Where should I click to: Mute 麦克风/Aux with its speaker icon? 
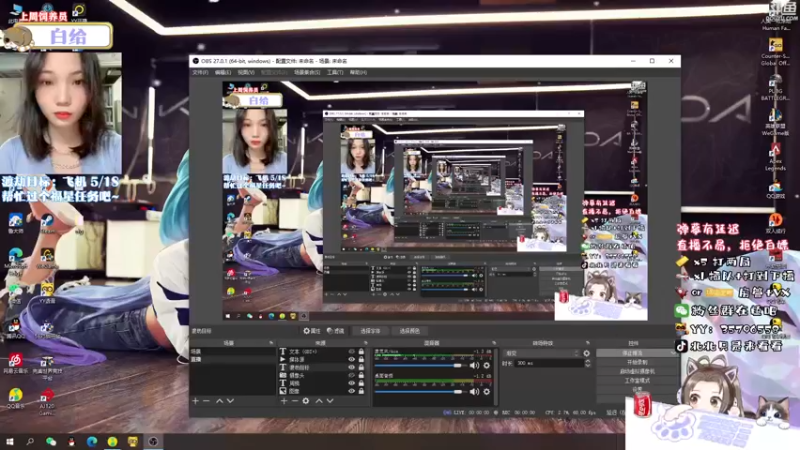(x=474, y=365)
